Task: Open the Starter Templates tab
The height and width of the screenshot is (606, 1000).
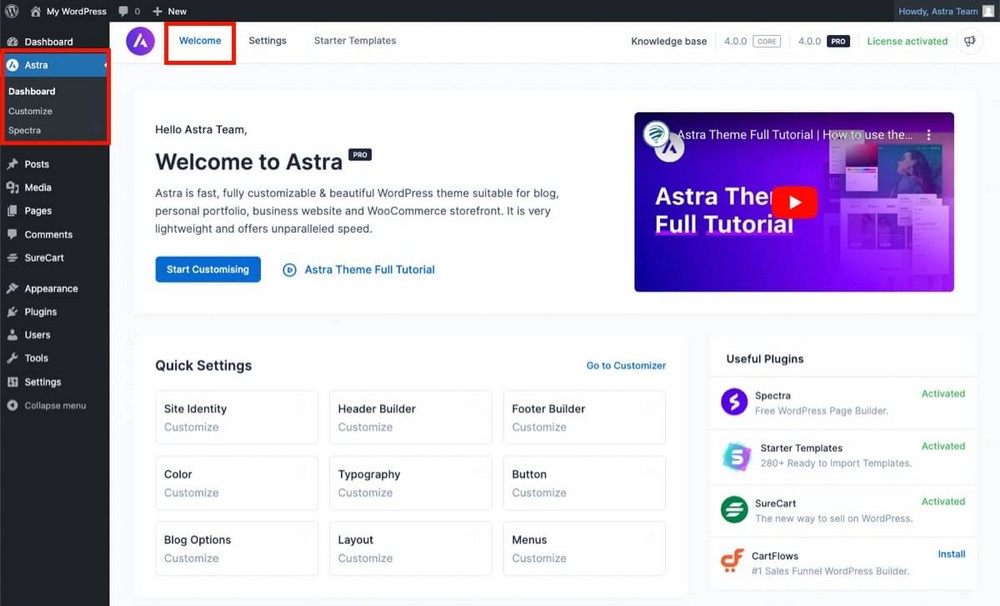Action: point(355,41)
